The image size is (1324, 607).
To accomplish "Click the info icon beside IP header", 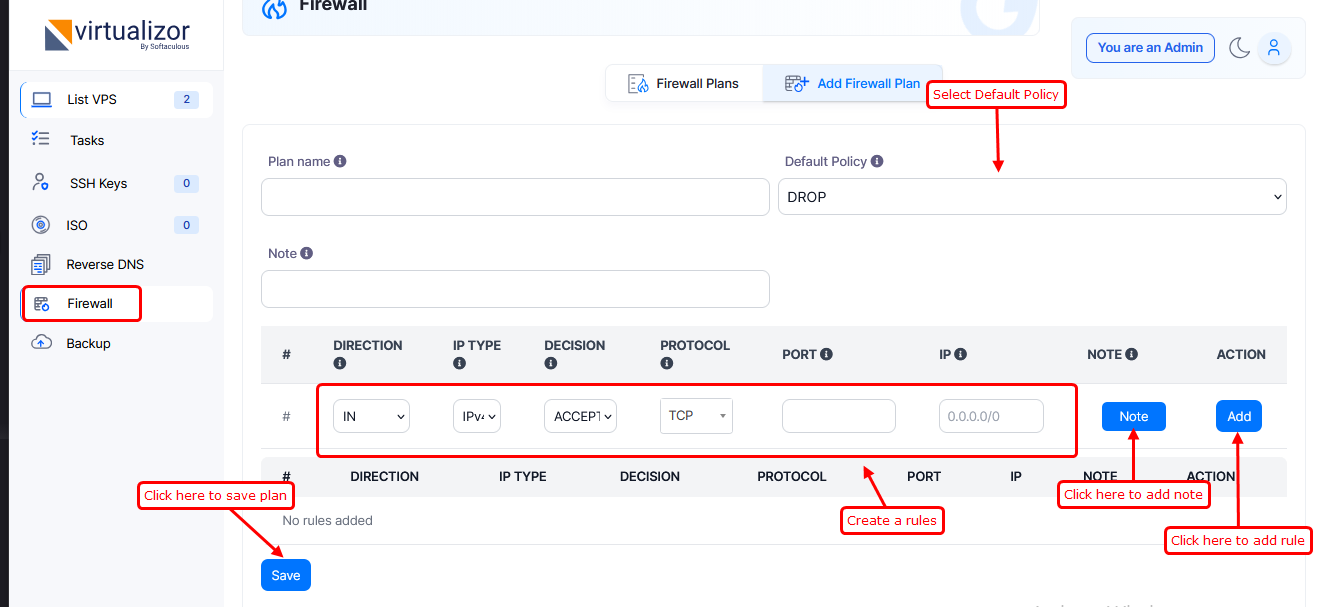I will (960, 354).
